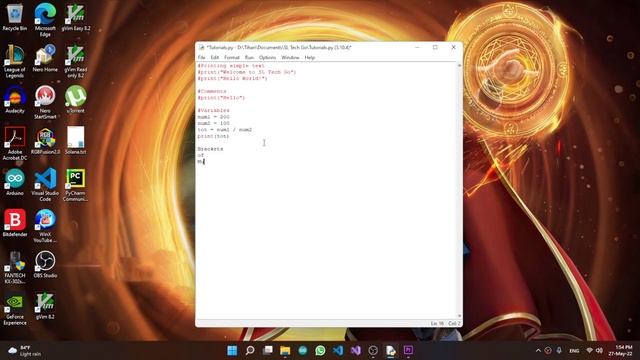Image resolution: width=640 pixels, height=360 pixels.
Task: Open the volume tray control
Action: click(599, 351)
